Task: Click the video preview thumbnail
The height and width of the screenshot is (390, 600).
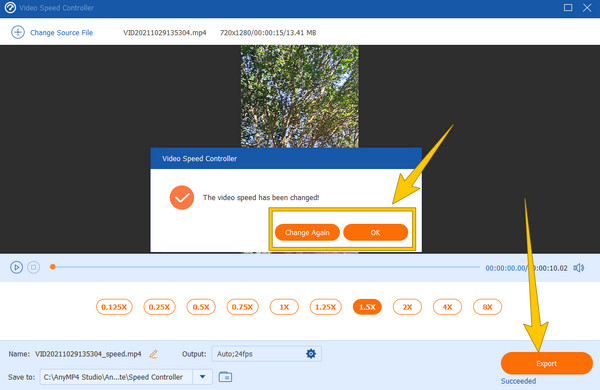Action: [300, 96]
